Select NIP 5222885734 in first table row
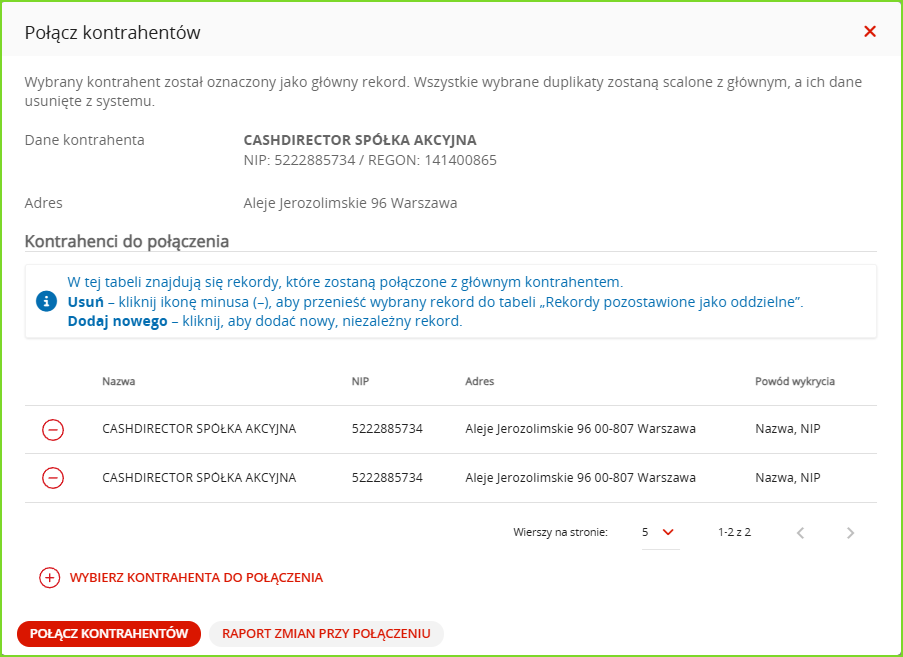Screen dimensions: 903x657 387,429
